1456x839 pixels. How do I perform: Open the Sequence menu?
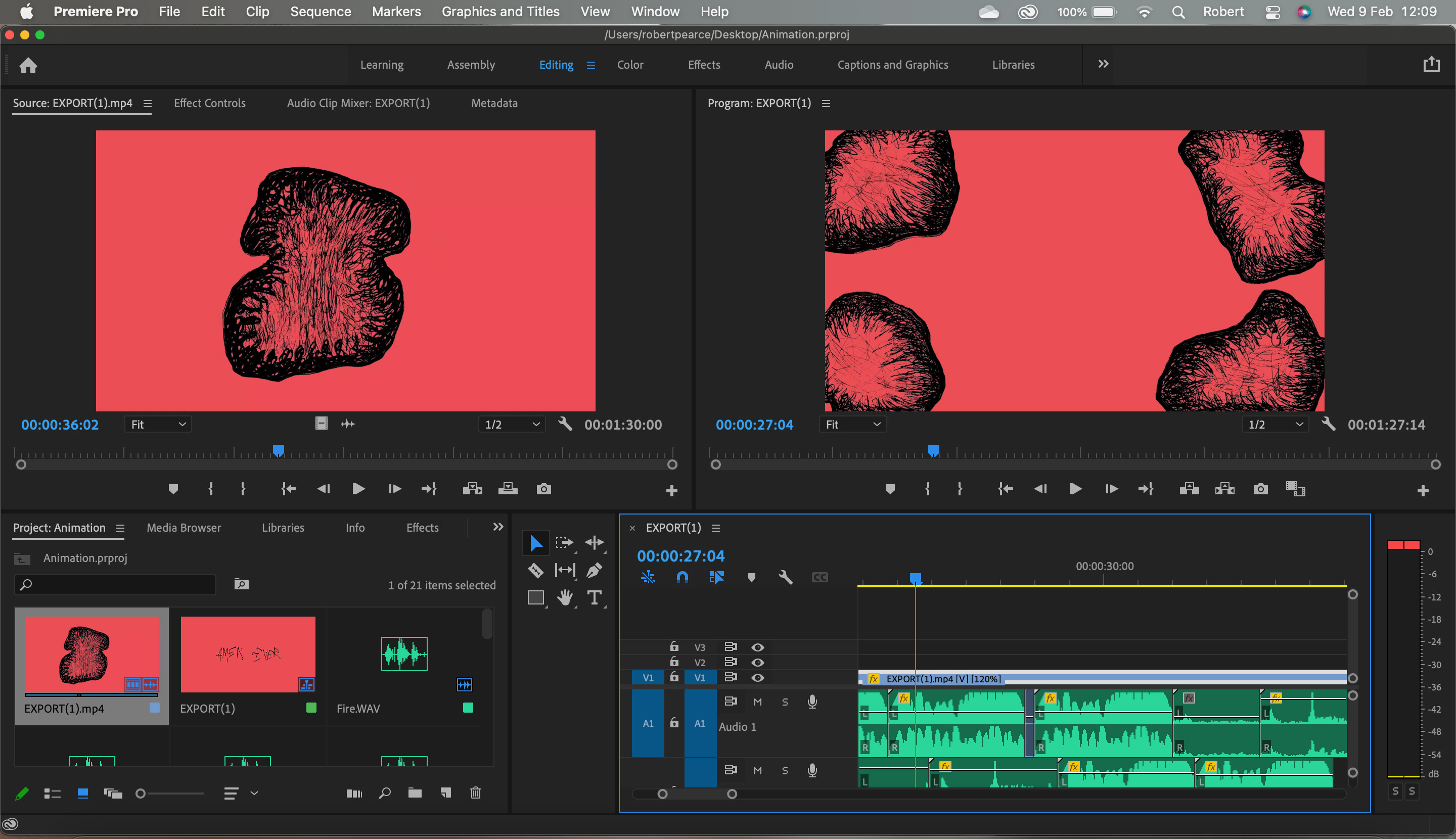321,12
